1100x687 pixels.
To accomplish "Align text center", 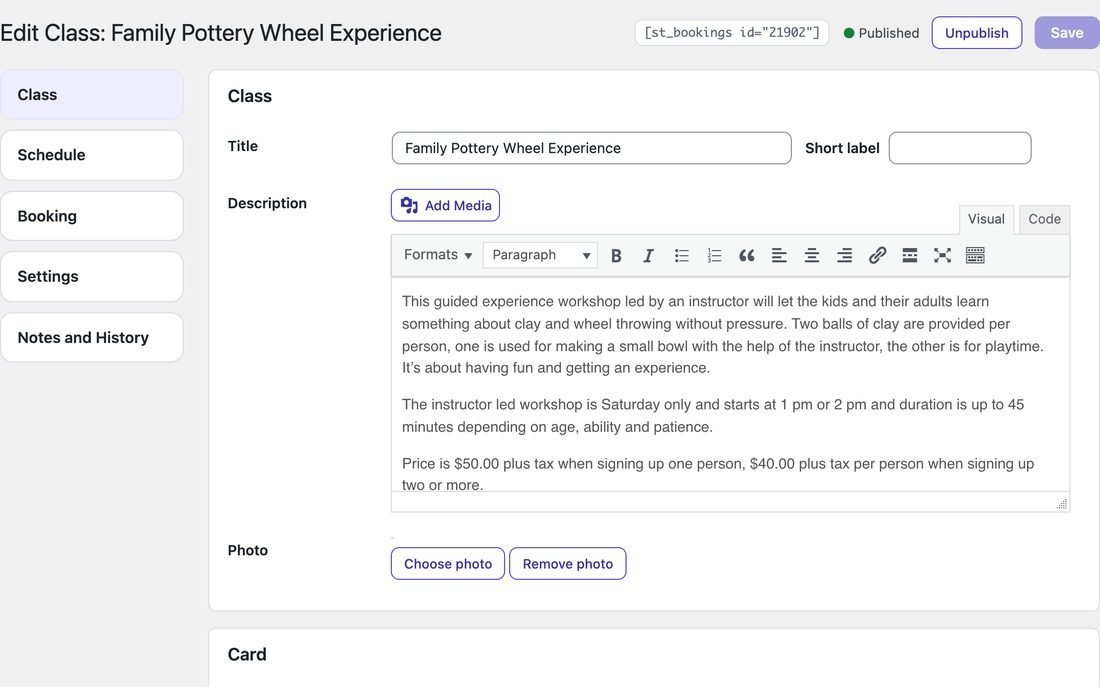I will [812, 255].
